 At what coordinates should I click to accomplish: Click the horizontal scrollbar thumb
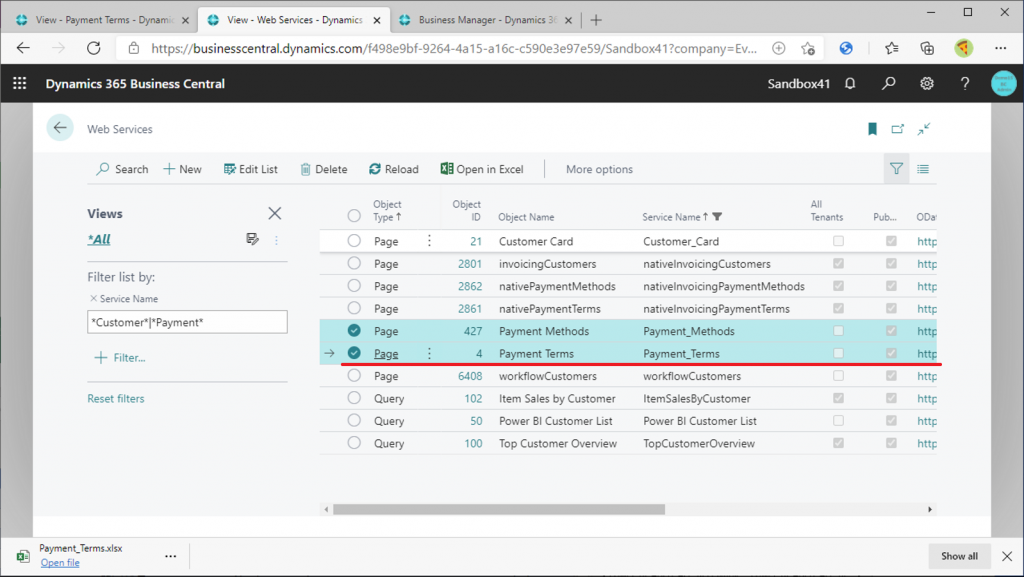[x=499, y=509]
